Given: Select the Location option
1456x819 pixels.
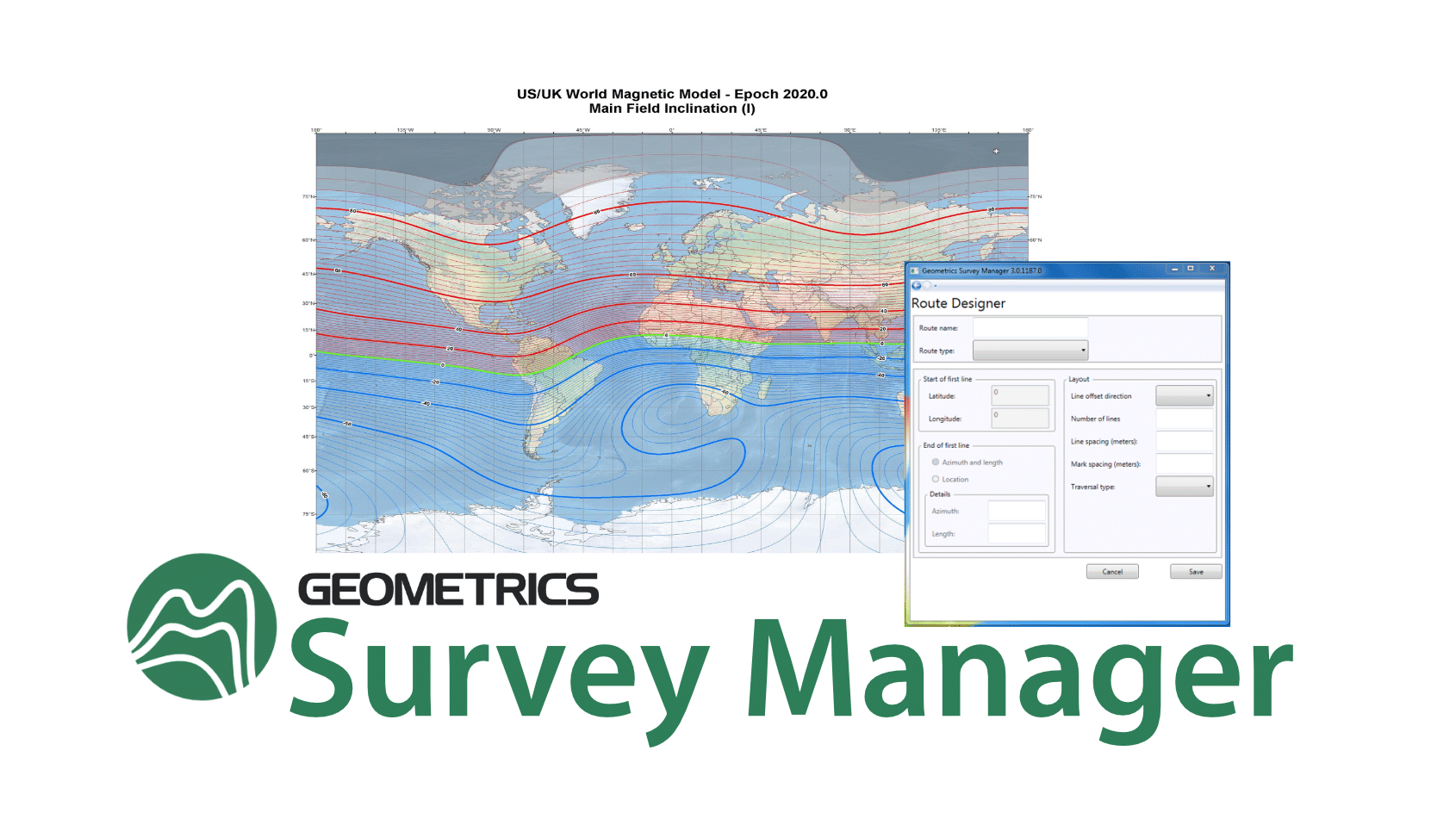Looking at the screenshot, I should (935, 479).
